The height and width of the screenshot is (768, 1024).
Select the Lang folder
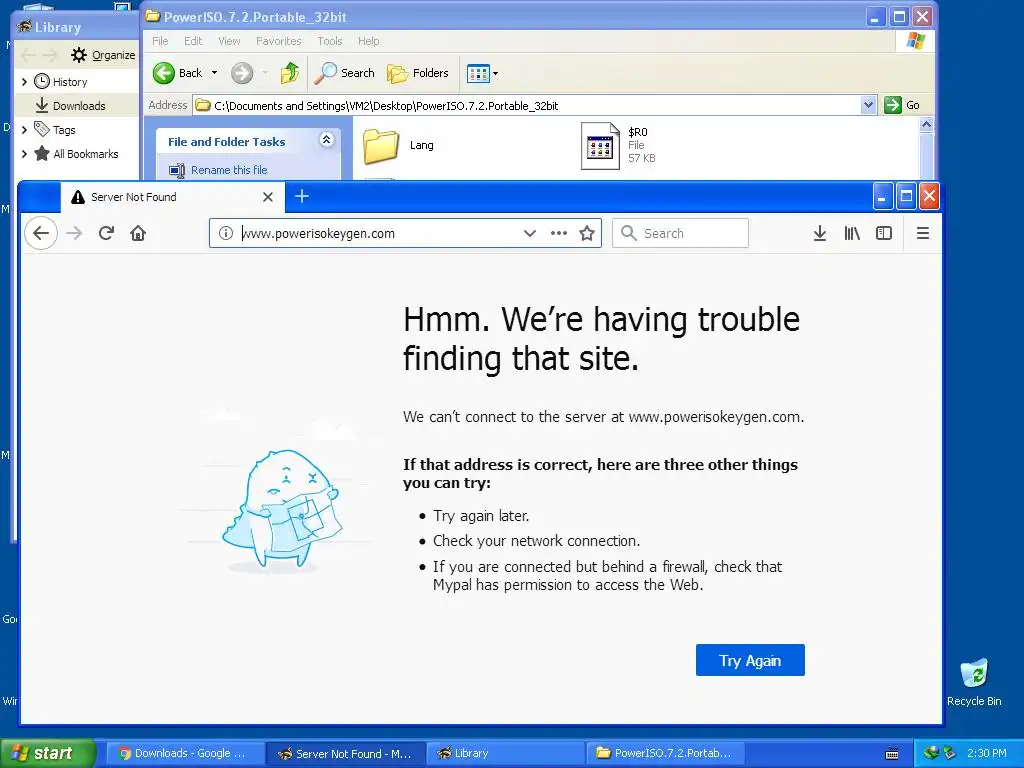pos(398,145)
